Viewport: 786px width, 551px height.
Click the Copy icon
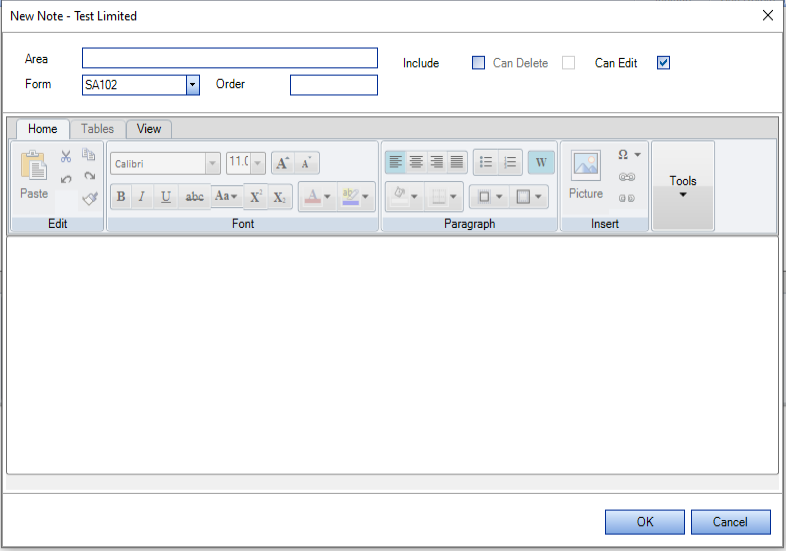click(89, 154)
